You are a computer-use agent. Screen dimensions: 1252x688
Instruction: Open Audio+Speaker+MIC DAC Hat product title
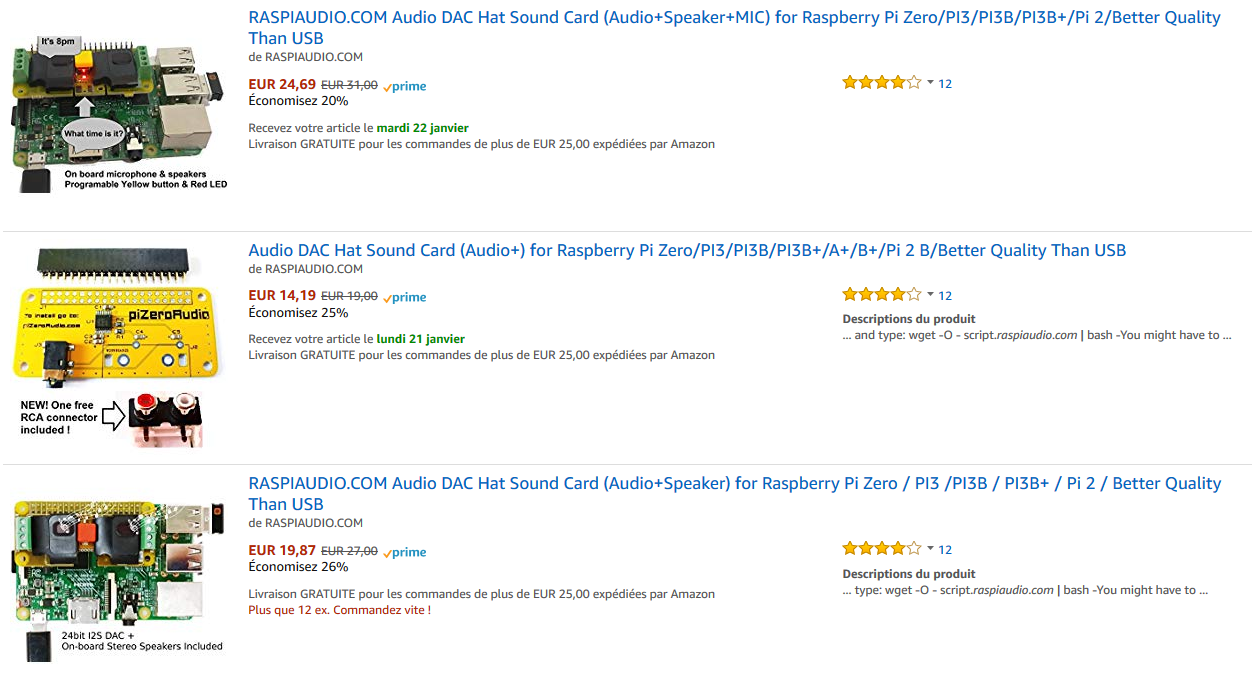(735, 28)
